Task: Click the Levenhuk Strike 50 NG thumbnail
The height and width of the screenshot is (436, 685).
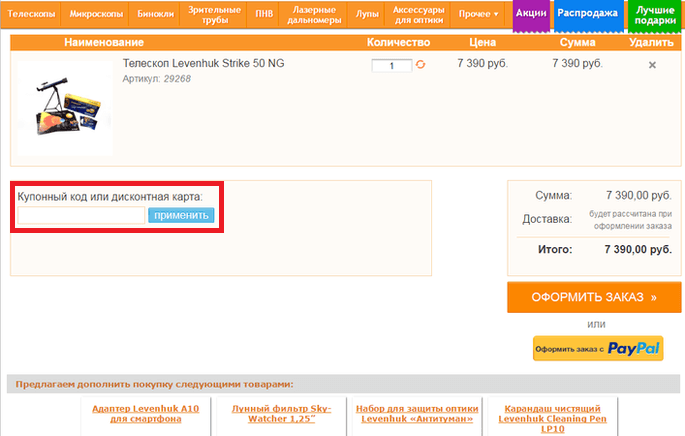Action: pos(65,108)
